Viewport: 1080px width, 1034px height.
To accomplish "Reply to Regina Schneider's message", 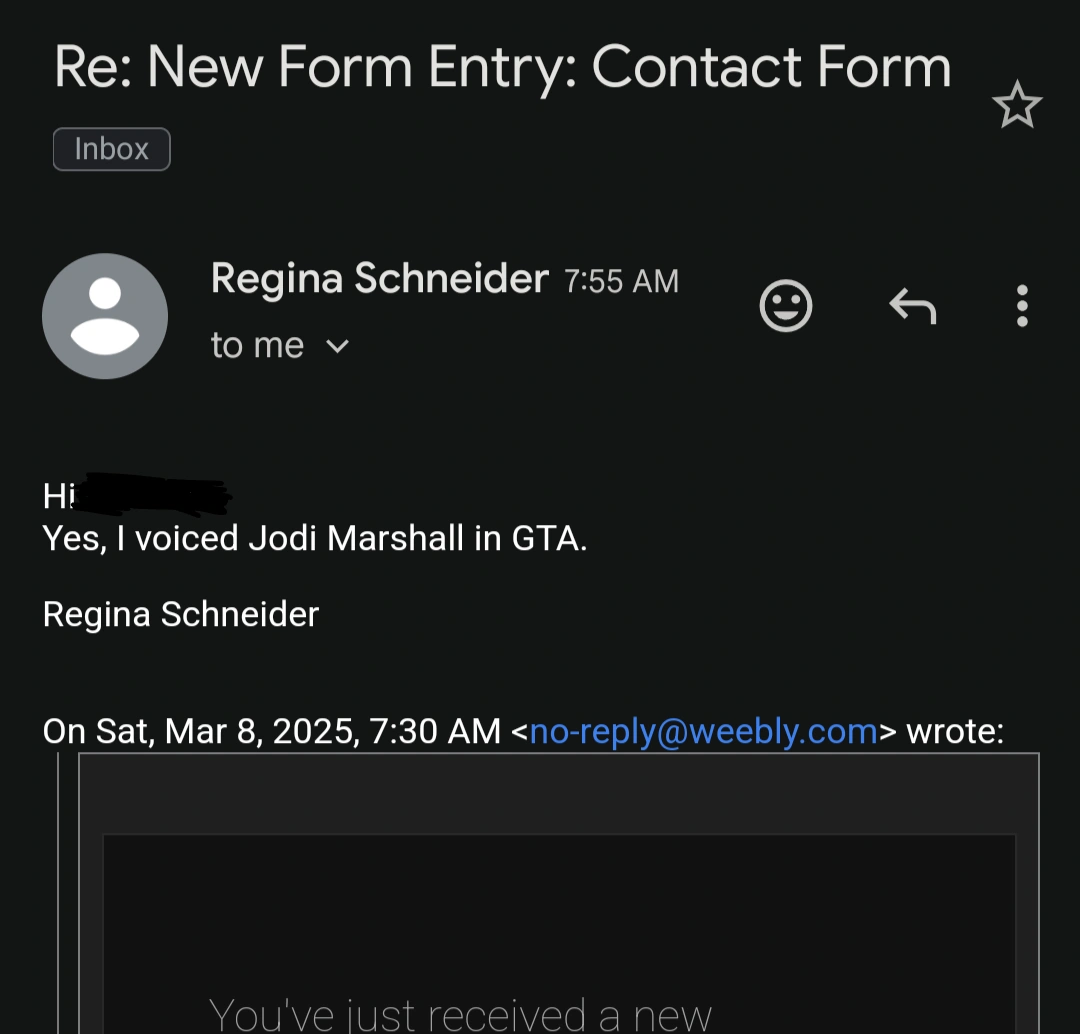I will click(912, 306).
